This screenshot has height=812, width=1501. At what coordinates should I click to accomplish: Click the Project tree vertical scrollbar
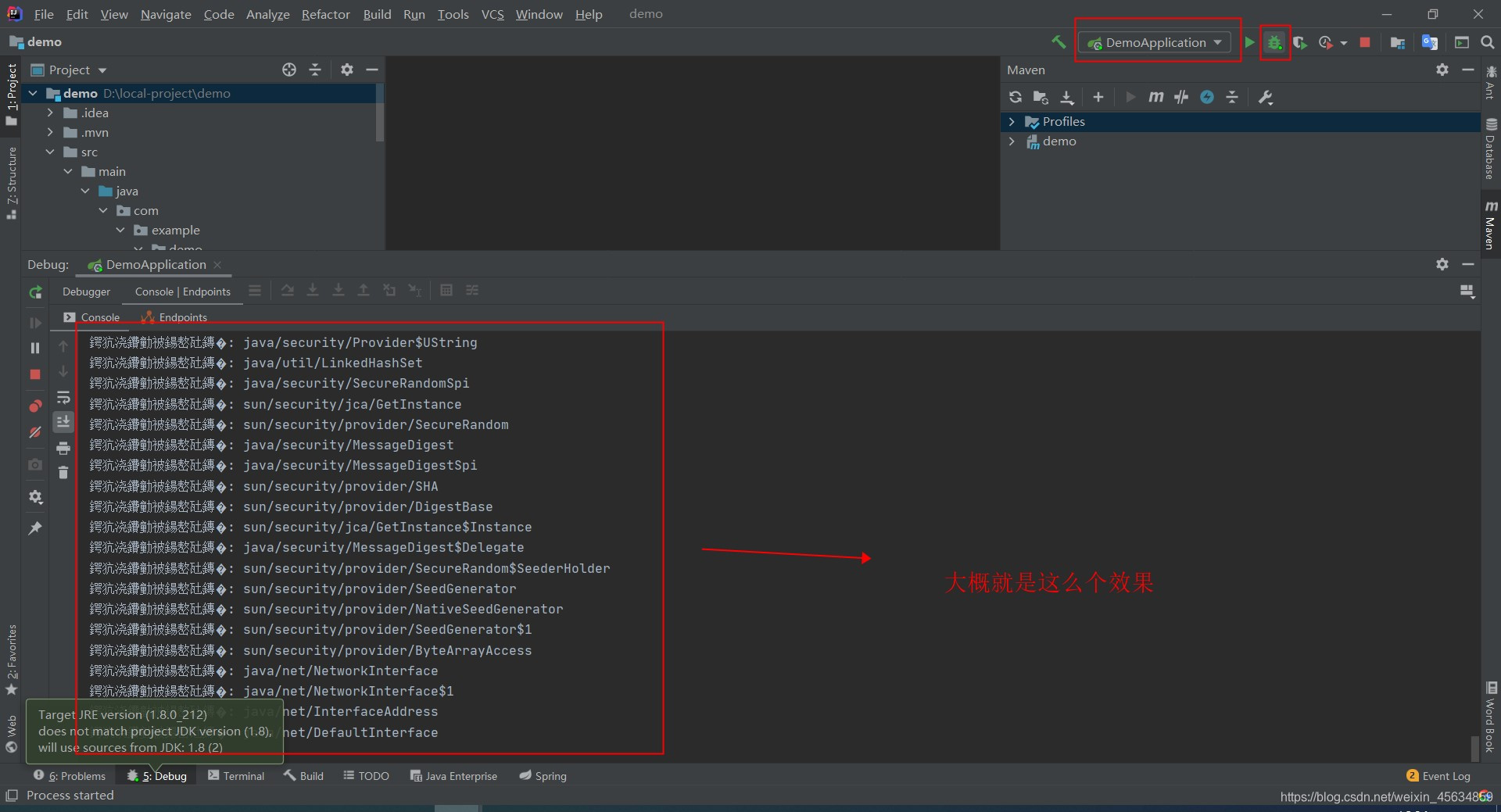380,114
